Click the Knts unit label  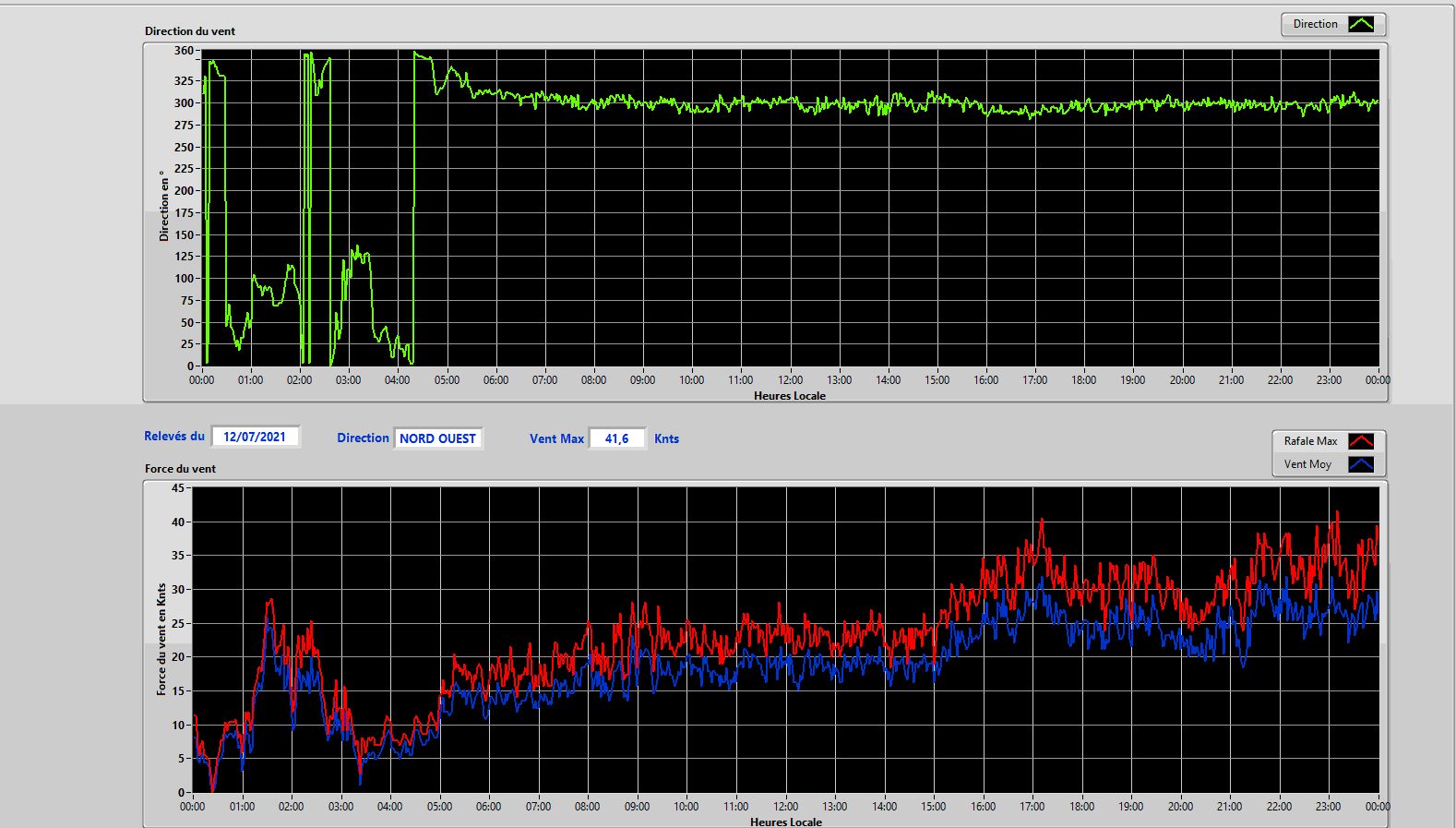pos(666,438)
